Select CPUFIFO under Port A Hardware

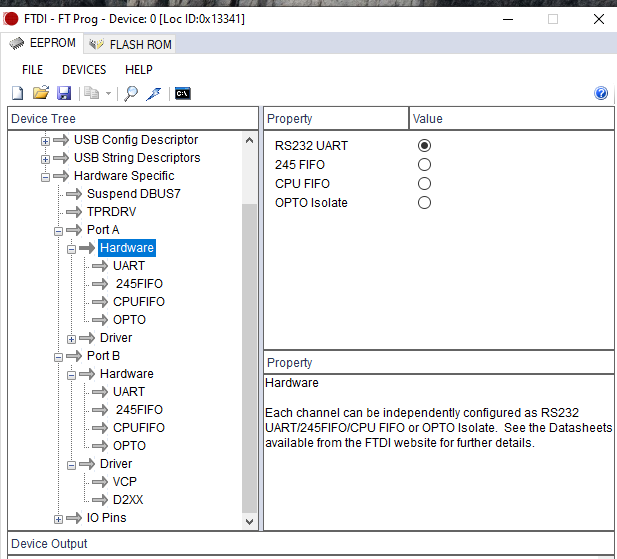click(x=139, y=302)
